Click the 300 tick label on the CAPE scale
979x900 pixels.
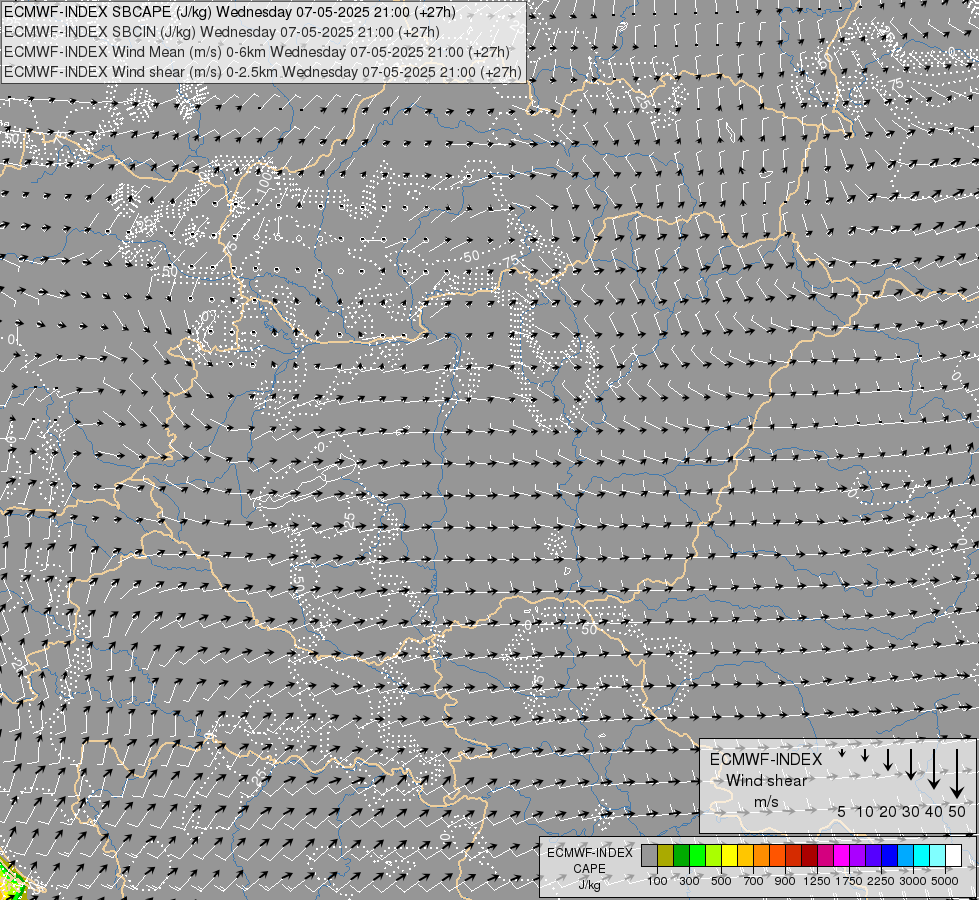(689, 881)
